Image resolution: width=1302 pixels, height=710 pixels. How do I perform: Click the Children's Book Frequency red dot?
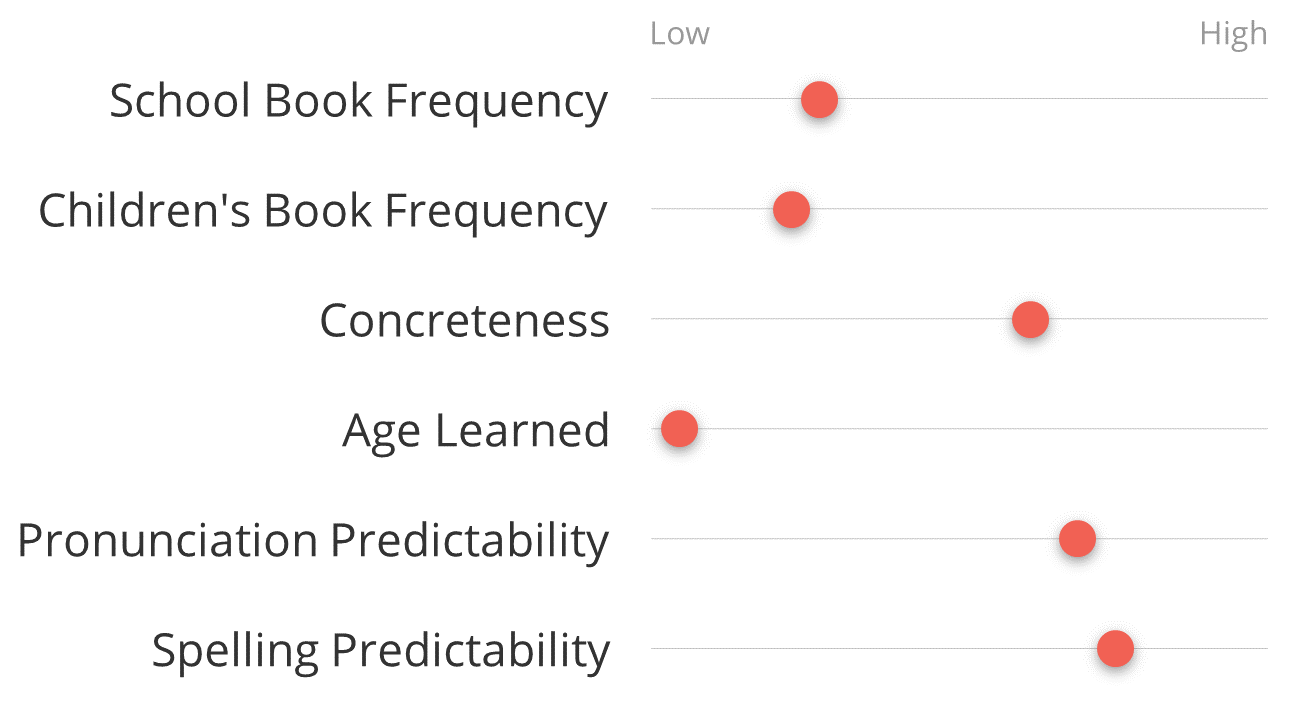click(791, 210)
